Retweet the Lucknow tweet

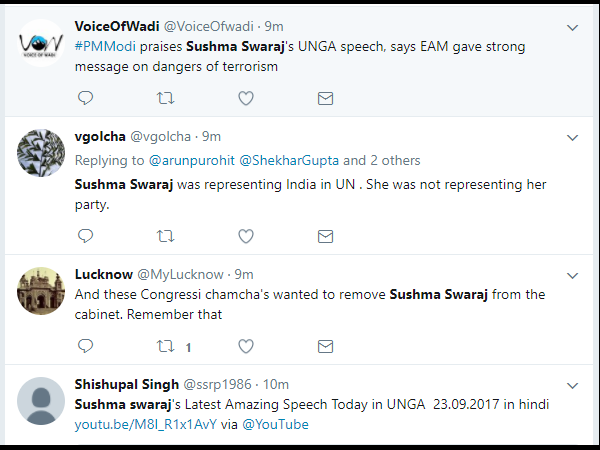[x=166, y=347]
